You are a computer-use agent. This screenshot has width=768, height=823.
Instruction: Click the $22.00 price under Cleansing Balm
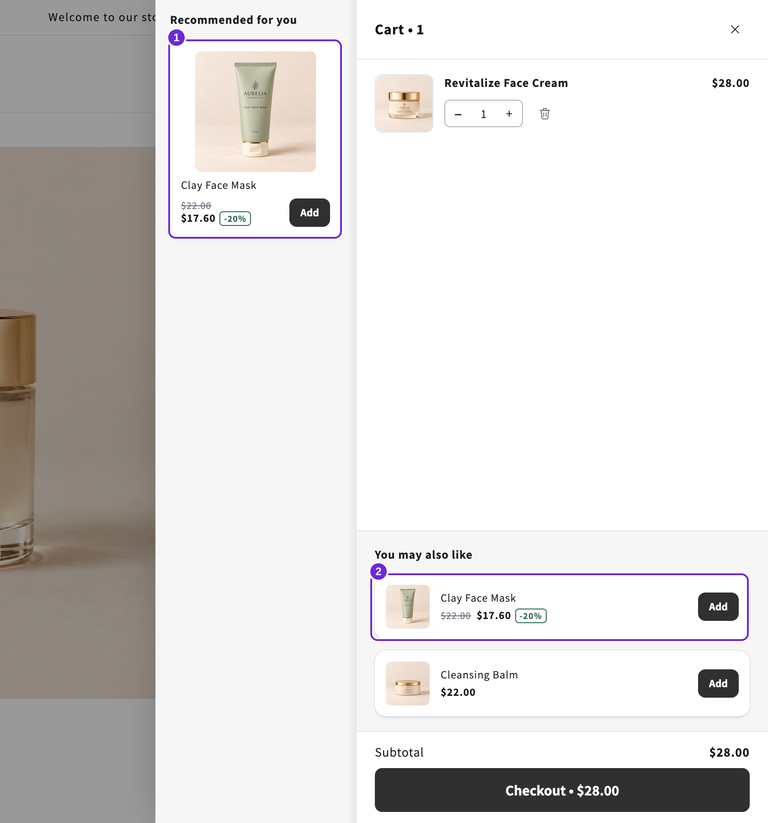[x=458, y=692]
